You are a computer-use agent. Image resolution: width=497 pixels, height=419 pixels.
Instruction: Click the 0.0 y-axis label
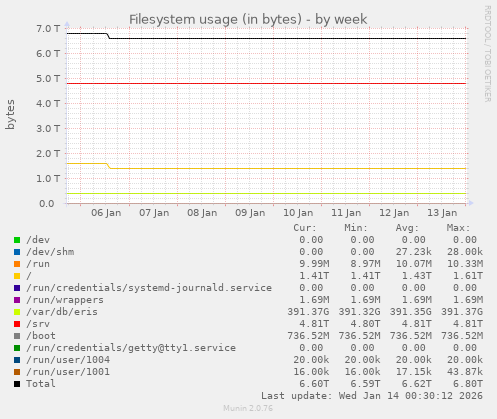pos(47,204)
